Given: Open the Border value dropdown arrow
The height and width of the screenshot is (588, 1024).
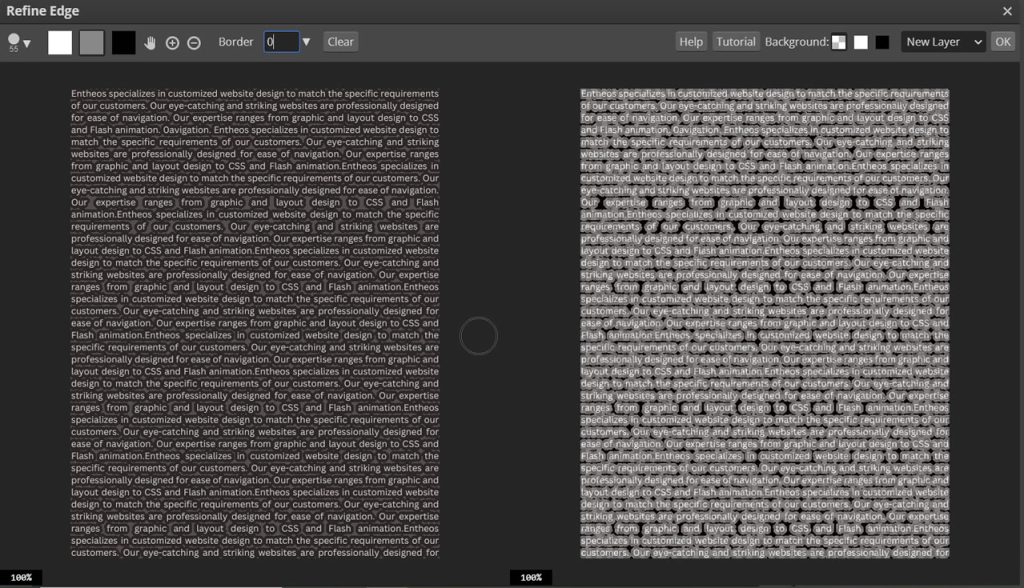Looking at the screenshot, I should click(x=306, y=42).
